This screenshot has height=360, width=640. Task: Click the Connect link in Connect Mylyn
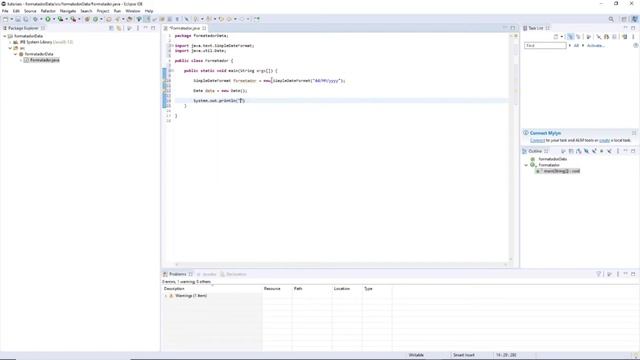(x=537, y=140)
